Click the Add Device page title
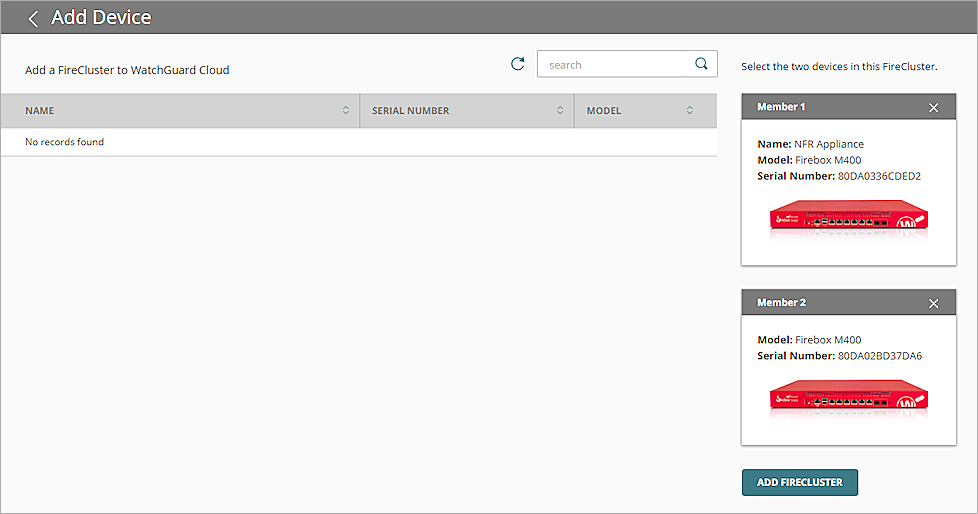Screen dimensions: 978x514 tap(101, 17)
